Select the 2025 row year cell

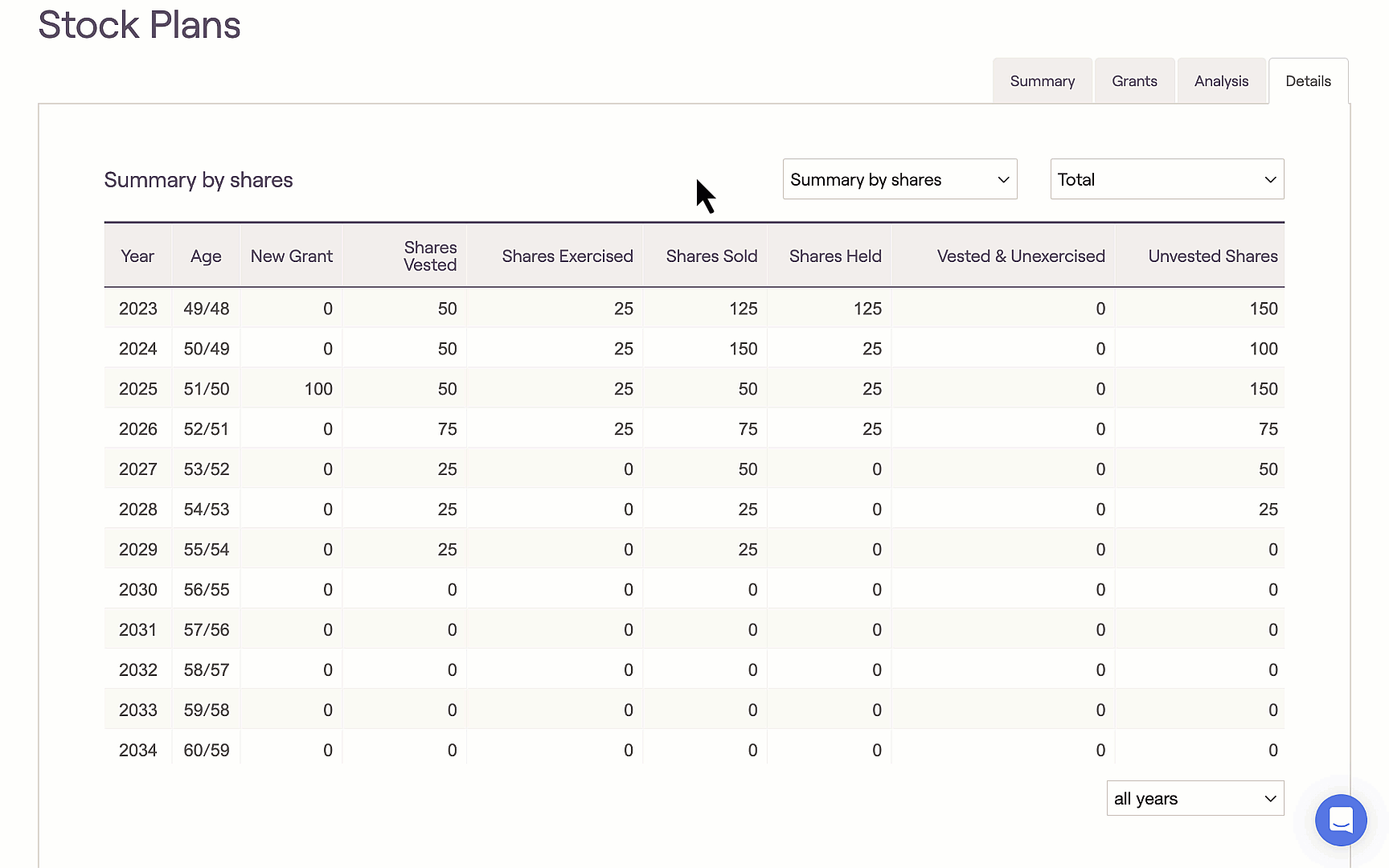click(x=138, y=389)
